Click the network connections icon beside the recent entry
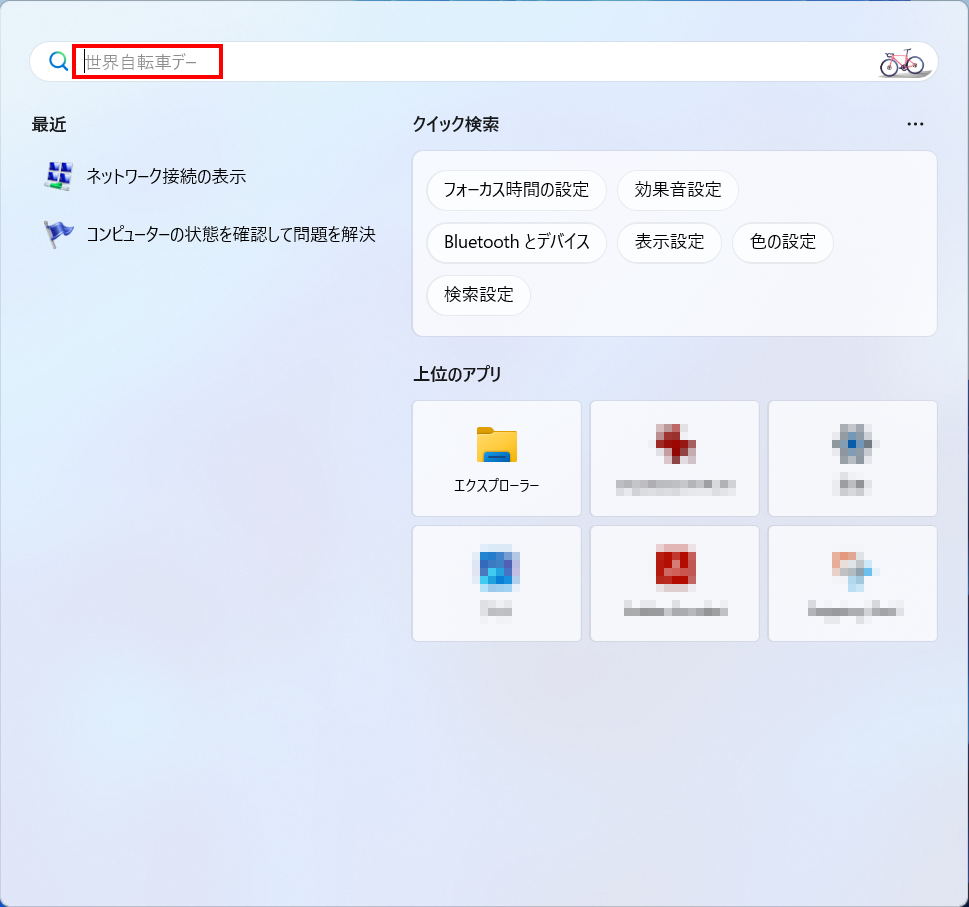 coord(58,178)
